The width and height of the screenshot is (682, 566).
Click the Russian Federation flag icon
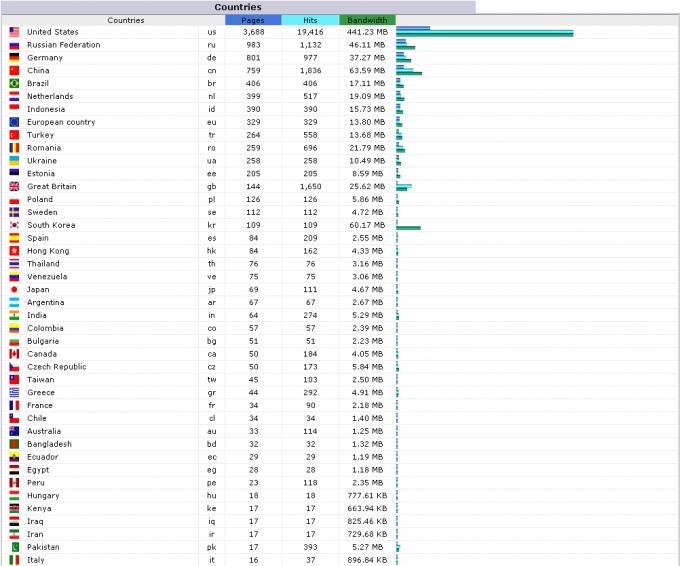click(x=14, y=45)
